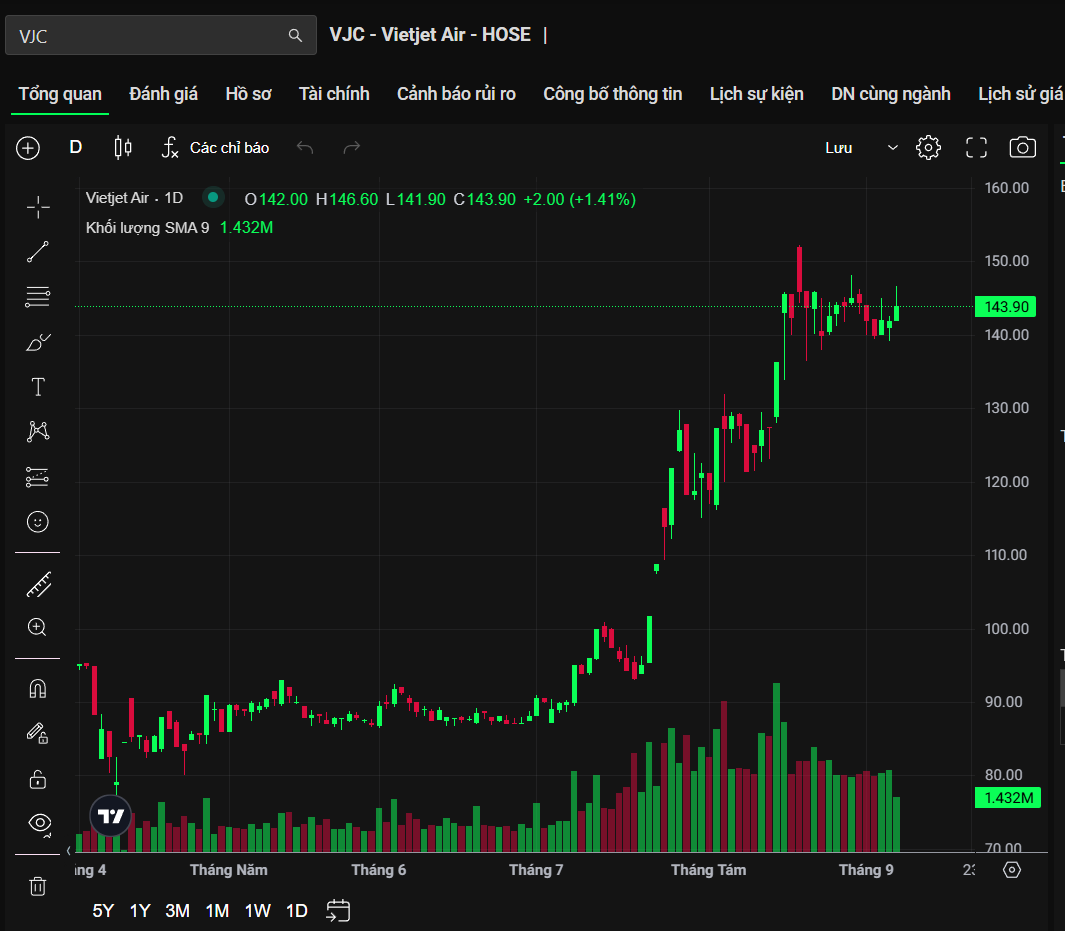Open chart settings gear

(x=928, y=147)
